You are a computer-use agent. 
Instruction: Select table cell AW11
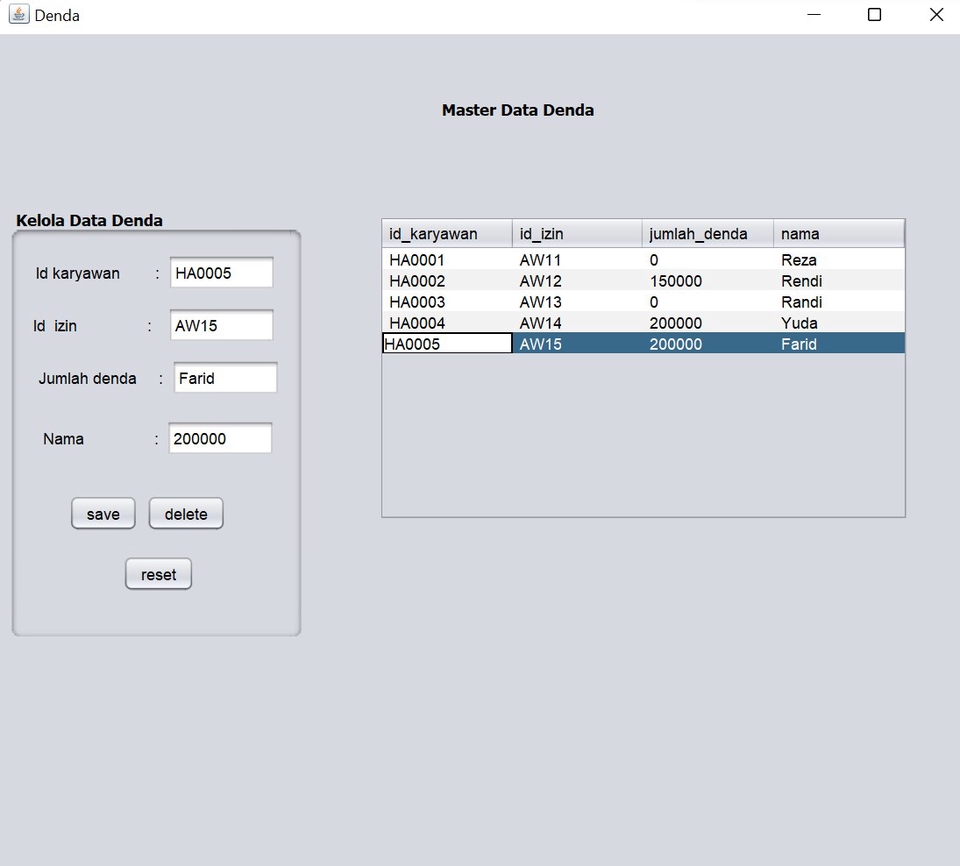[577, 260]
